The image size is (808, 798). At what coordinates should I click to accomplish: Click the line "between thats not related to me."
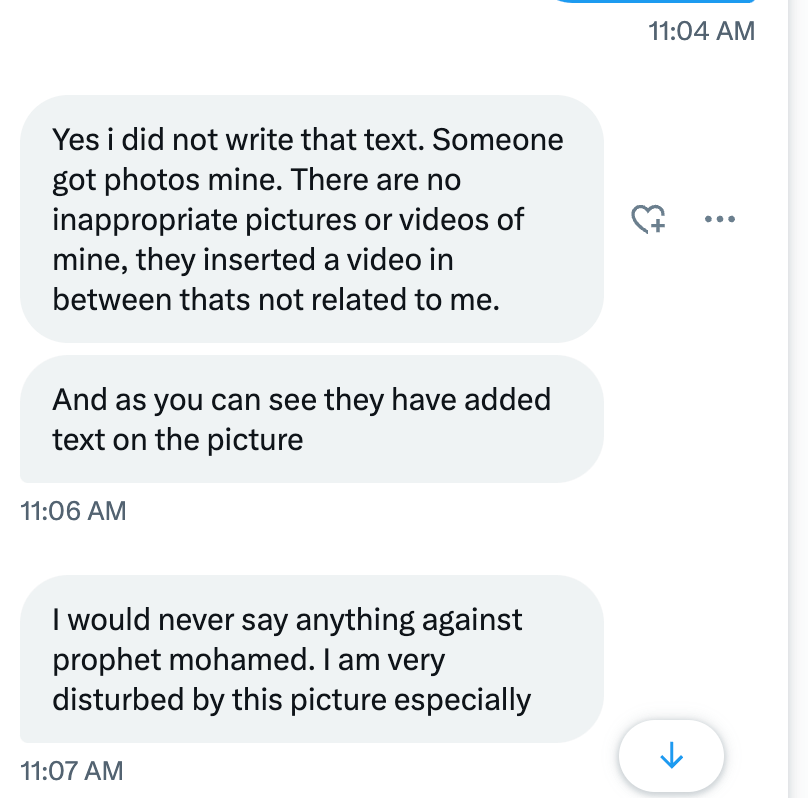[x=275, y=299]
